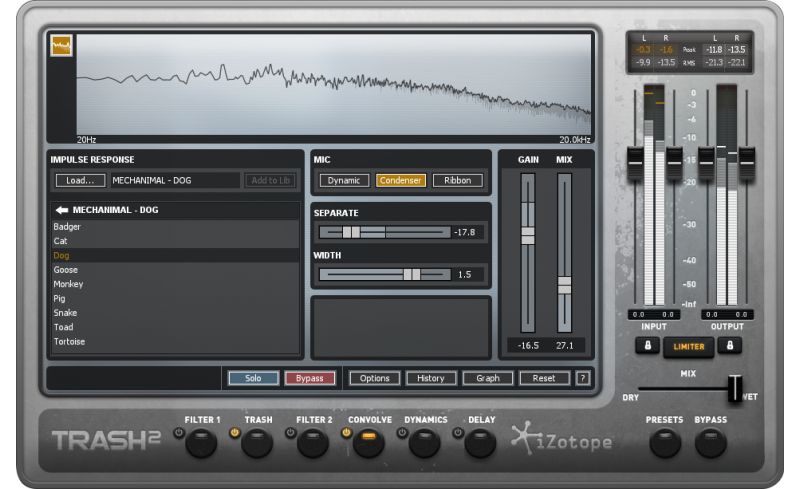
Task: Select the Tortoise impulse
Action: click(175, 341)
